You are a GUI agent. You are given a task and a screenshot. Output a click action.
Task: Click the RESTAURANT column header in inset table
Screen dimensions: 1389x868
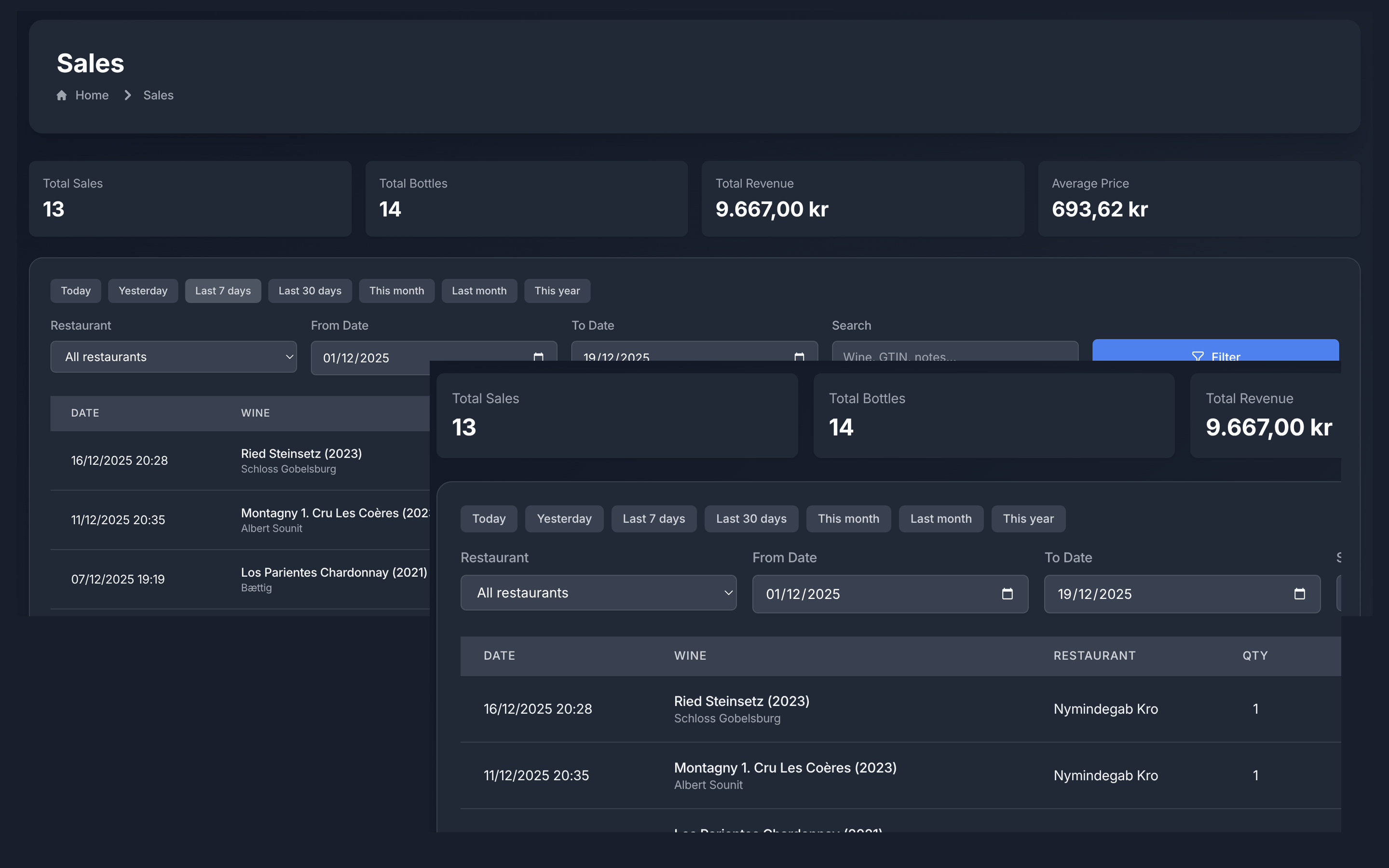pos(1094,656)
